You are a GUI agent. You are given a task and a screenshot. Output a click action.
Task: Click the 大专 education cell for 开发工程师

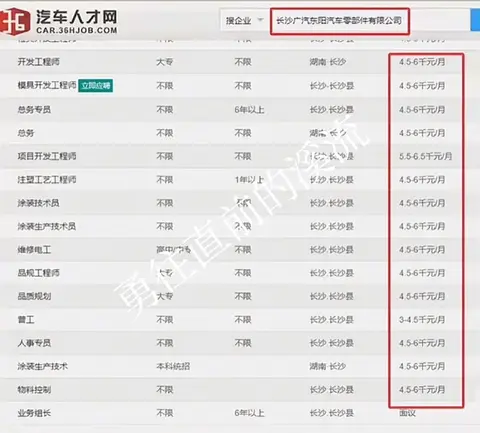point(165,62)
